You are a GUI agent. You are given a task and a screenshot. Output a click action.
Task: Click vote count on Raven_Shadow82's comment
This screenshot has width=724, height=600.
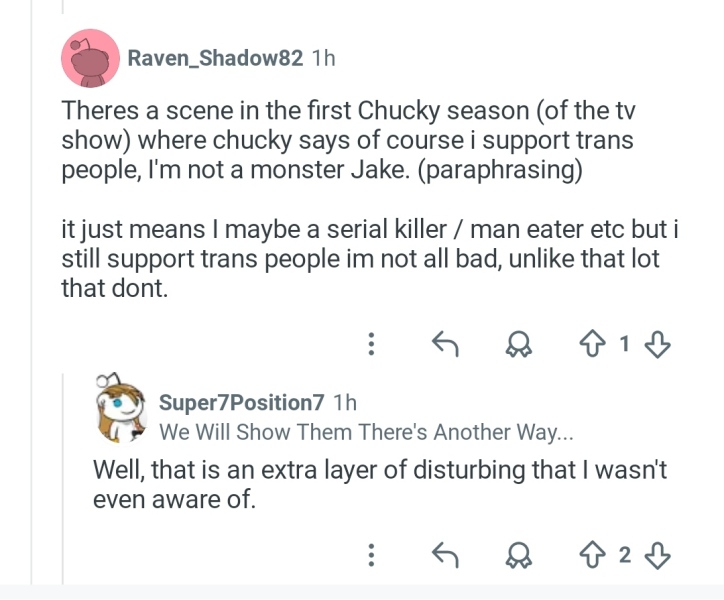pyautogui.click(x=625, y=344)
